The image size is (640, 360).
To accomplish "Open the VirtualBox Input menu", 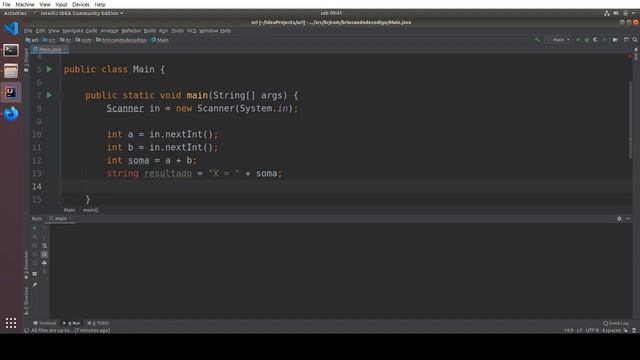I will [61, 4].
